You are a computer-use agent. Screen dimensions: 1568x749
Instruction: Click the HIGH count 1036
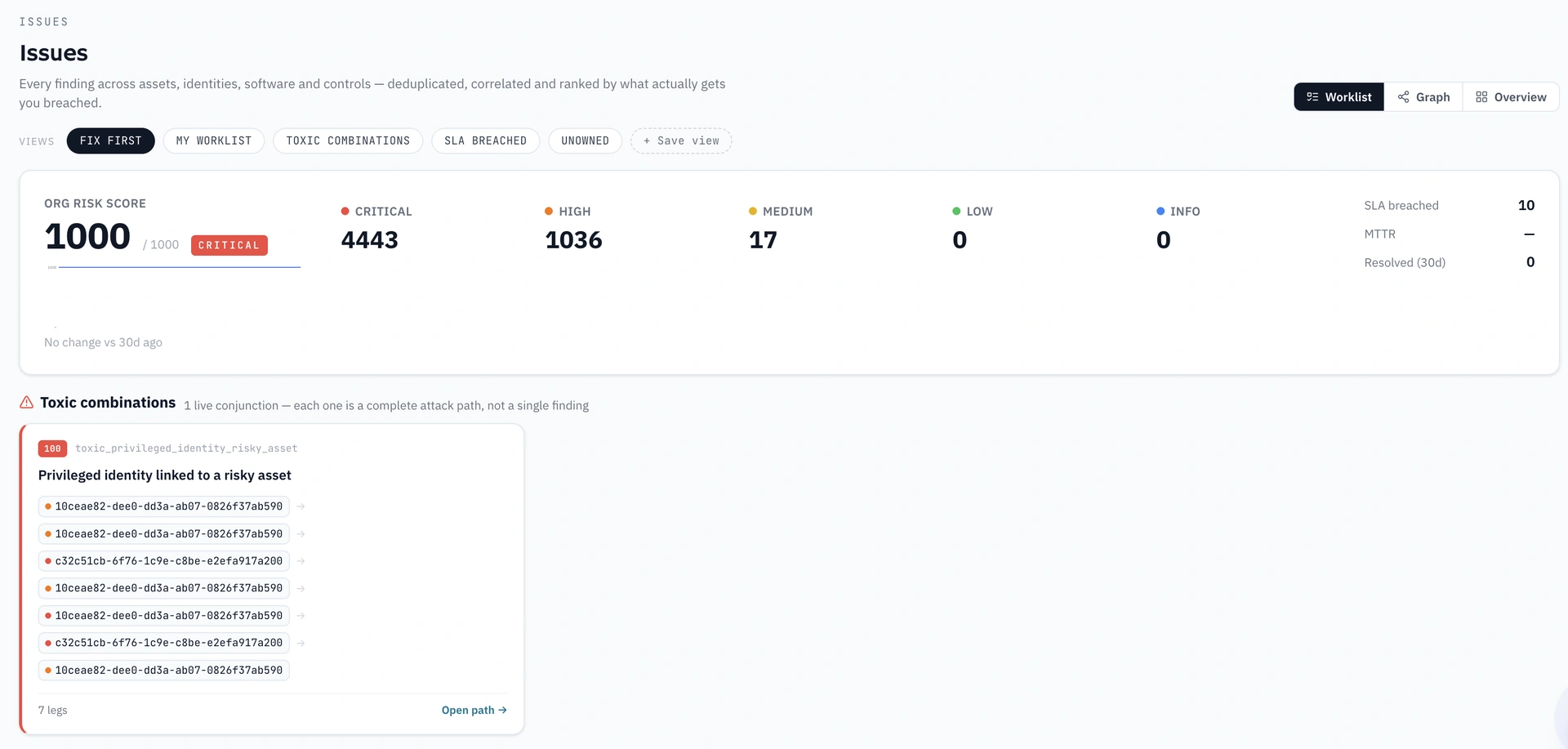(x=573, y=240)
